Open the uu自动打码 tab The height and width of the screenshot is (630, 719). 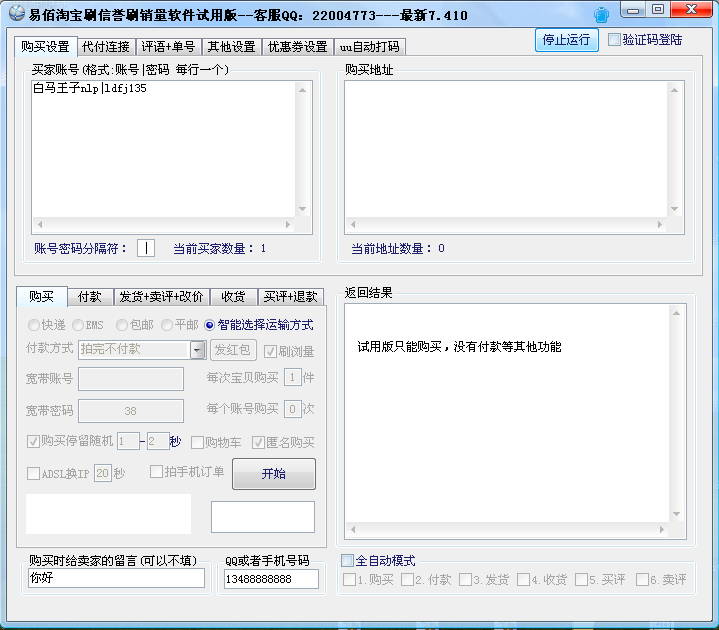tap(370, 46)
